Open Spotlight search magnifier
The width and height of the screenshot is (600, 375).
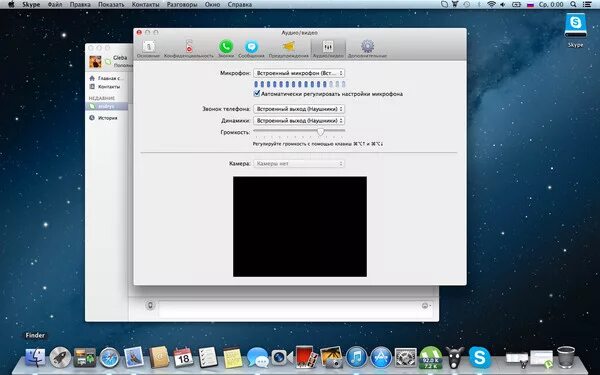573,5
